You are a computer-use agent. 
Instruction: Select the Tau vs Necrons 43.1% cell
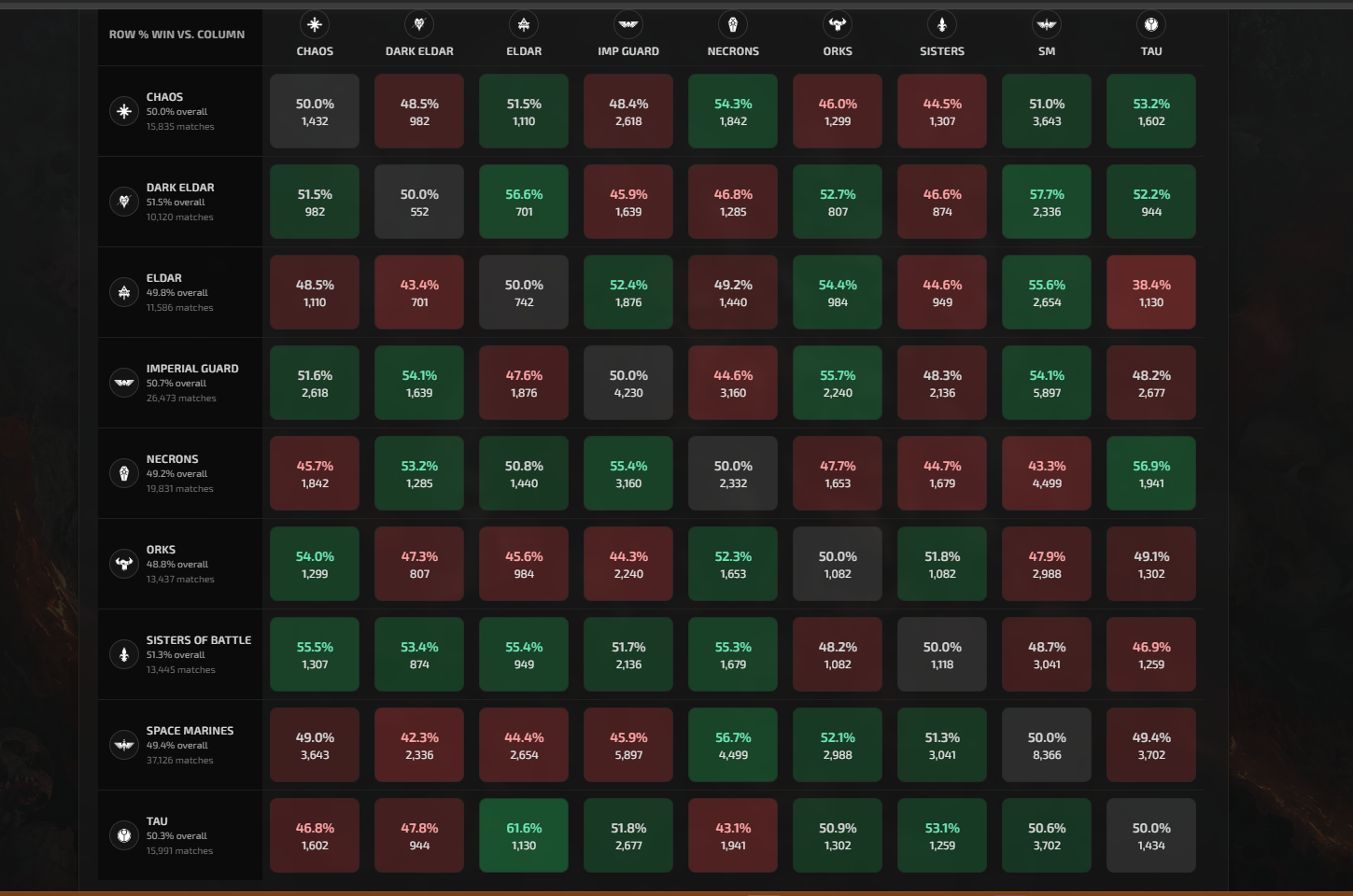point(733,835)
